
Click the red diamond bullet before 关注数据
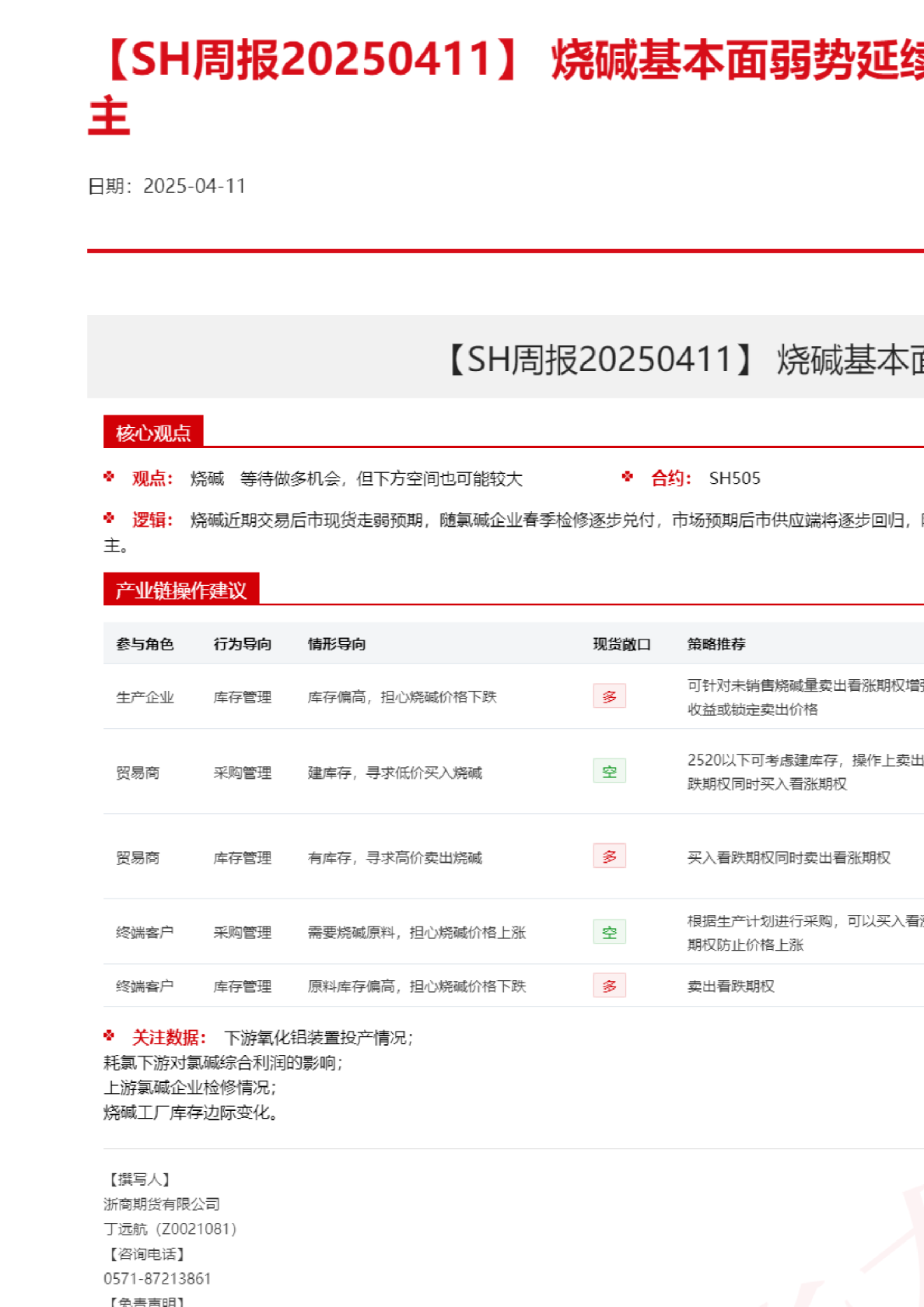(109, 1035)
